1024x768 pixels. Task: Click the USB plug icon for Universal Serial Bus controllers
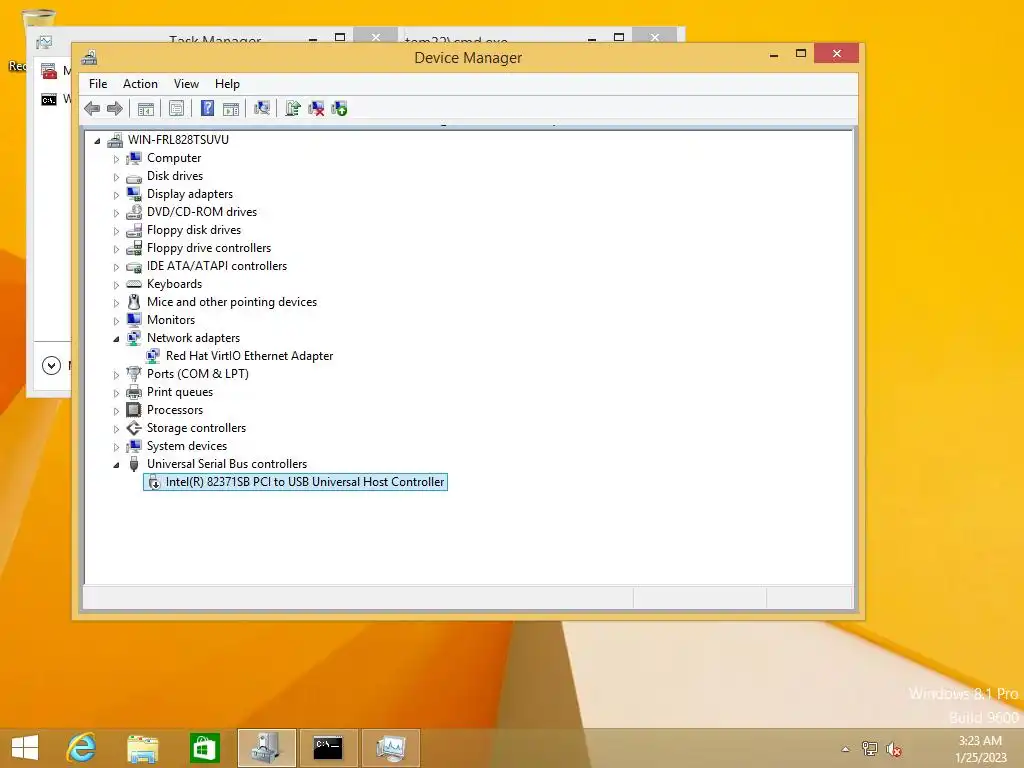tap(134, 464)
